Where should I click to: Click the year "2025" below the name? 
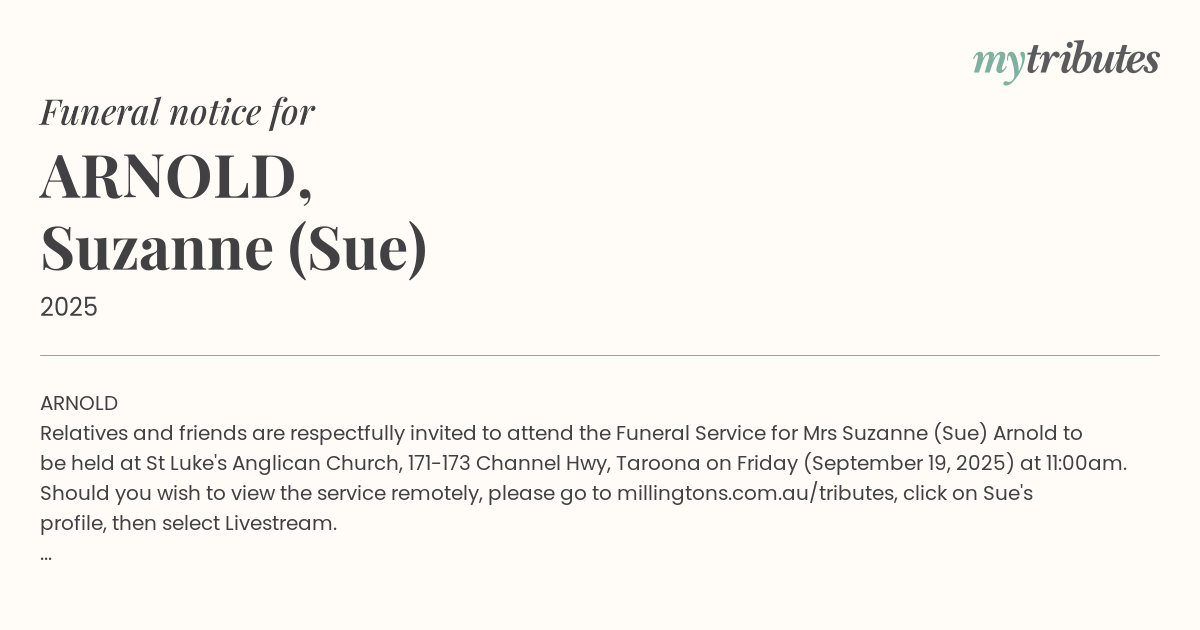coord(69,307)
